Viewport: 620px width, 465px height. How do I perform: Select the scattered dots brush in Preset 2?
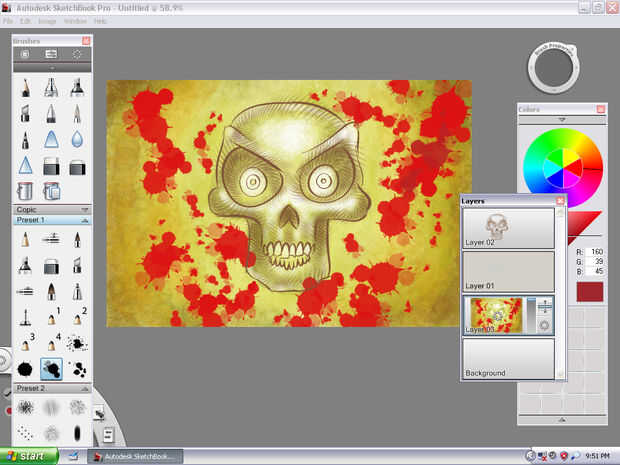point(25,433)
